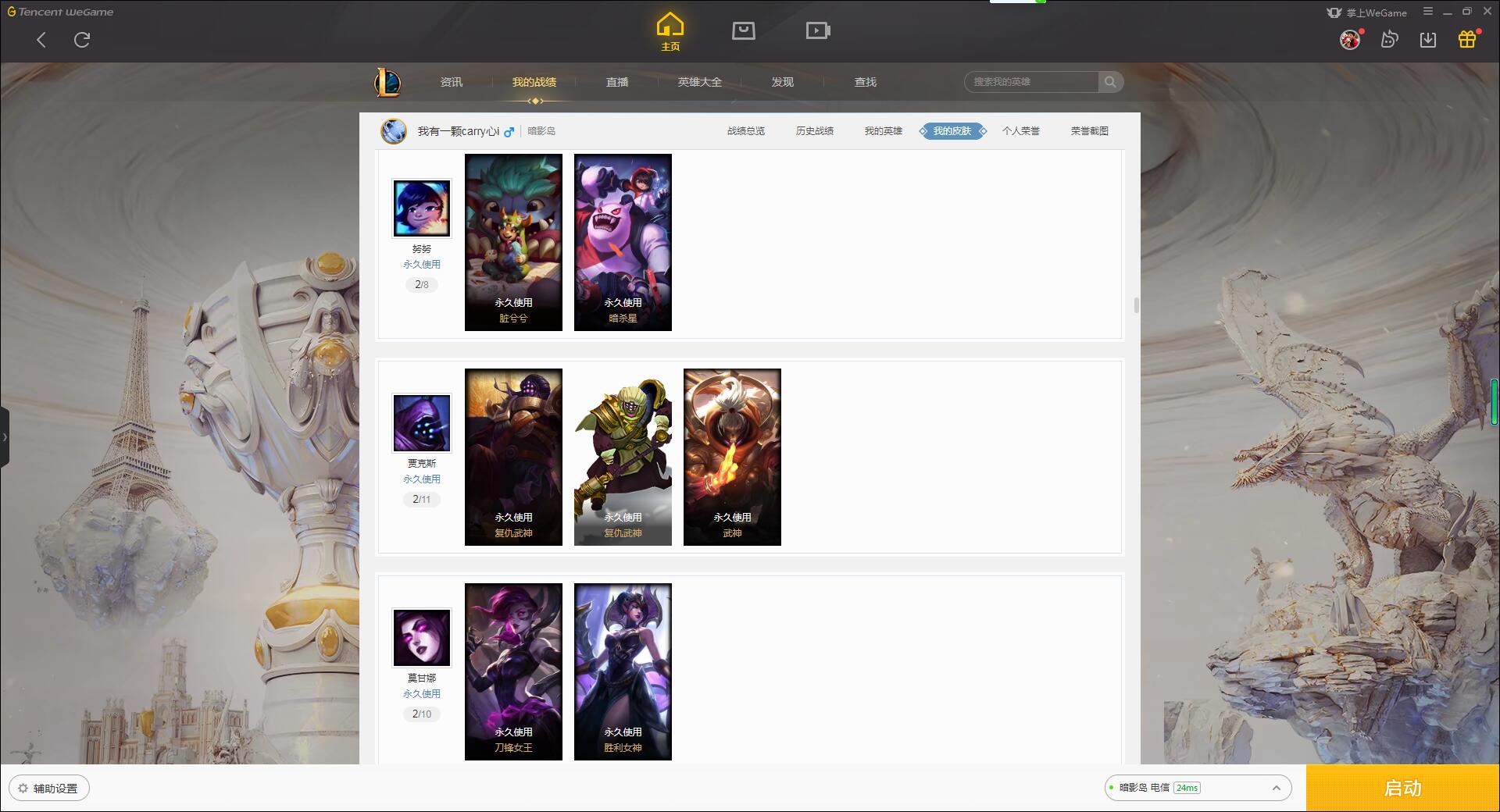Open the 个人荣誉 section
The image size is (1500, 812).
pos(1021,131)
